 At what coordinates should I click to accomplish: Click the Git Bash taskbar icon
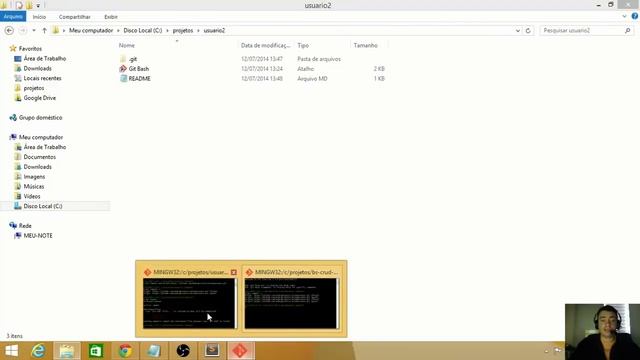[240, 351]
